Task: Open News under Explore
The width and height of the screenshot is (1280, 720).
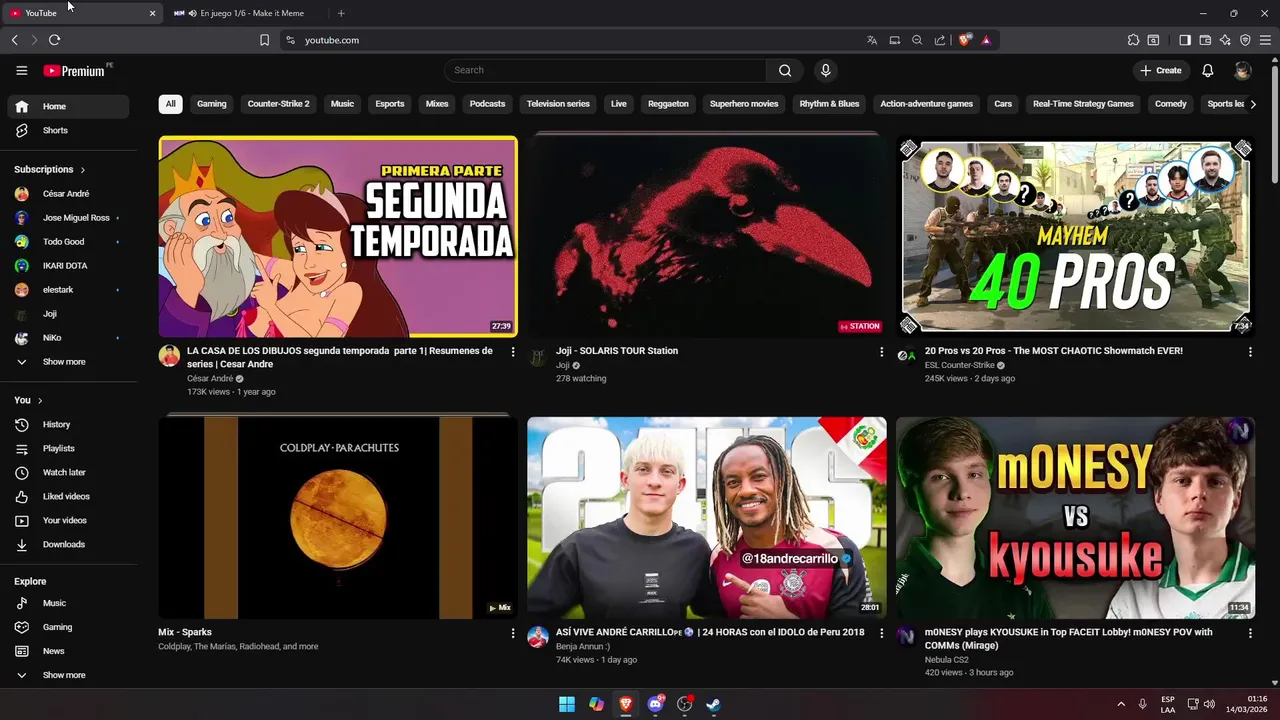Action: [x=68, y=651]
